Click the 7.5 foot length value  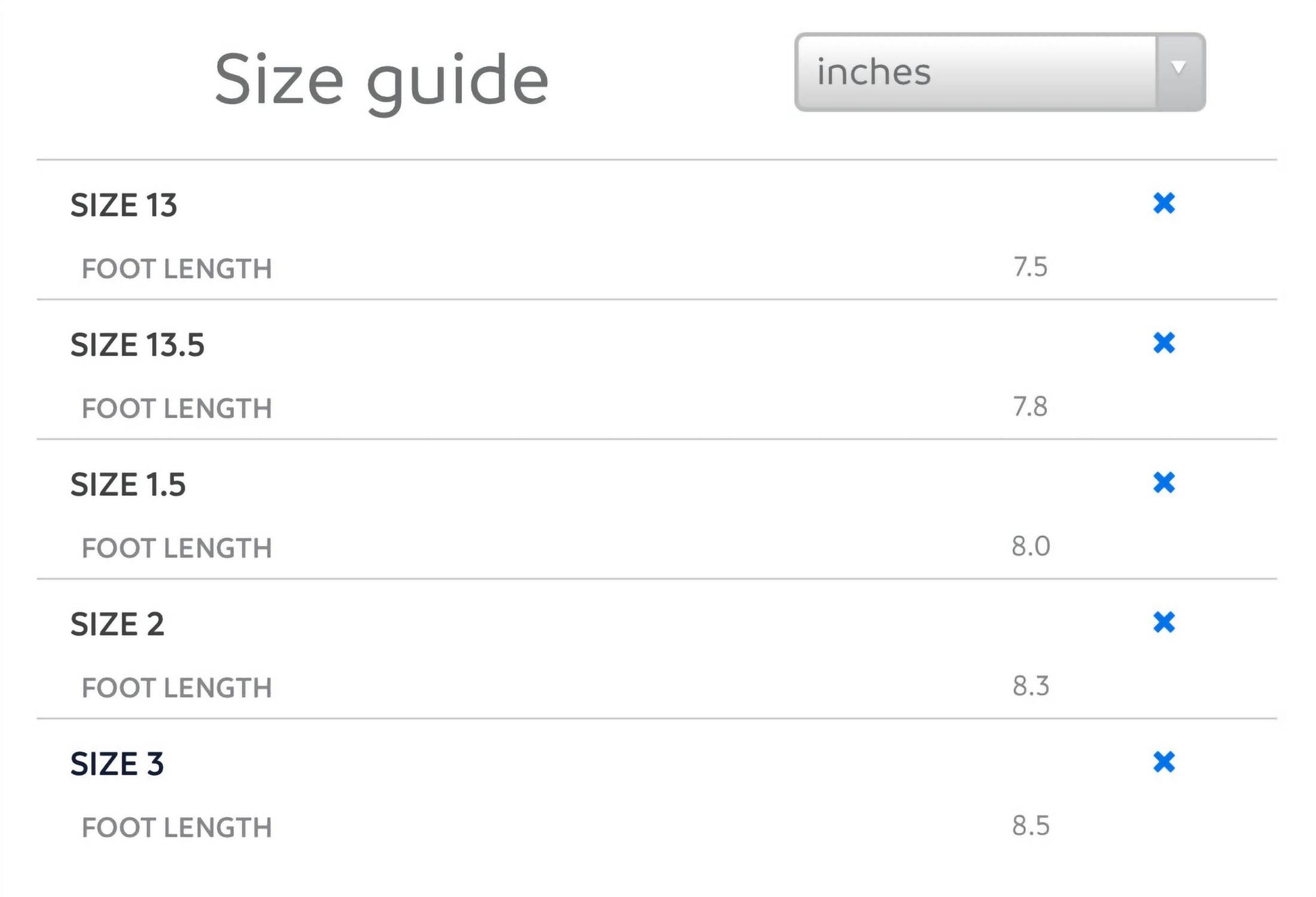[x=1030, y=267]
